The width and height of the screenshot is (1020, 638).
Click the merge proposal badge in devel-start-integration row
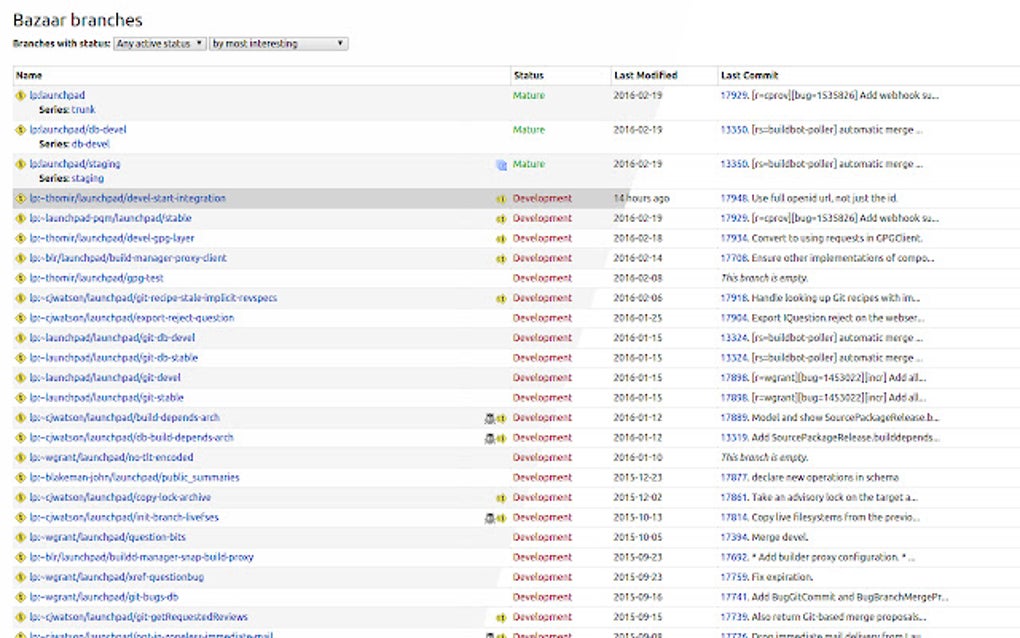tap(501, 199)
